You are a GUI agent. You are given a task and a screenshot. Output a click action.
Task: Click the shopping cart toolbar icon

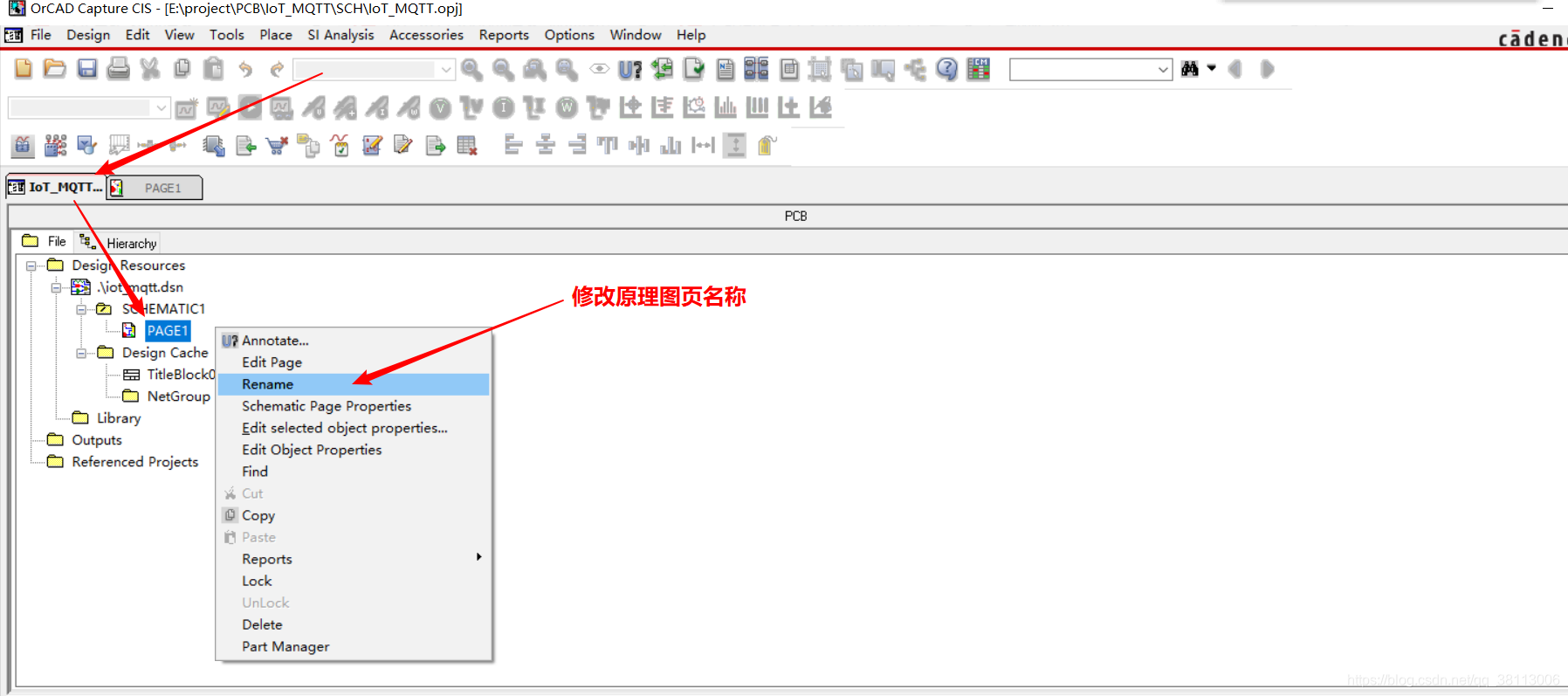pyautogui.click(x=277, y=146)
